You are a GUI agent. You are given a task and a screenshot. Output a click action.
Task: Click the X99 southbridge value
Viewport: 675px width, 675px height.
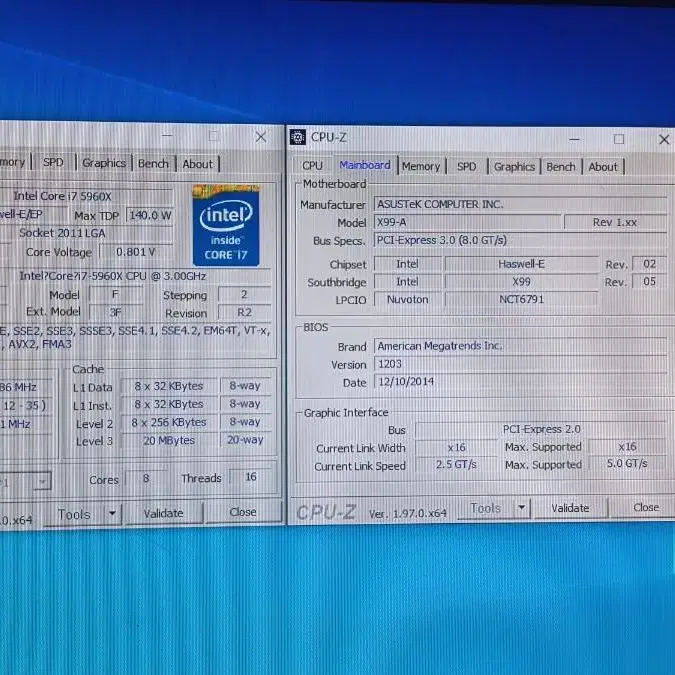click(x=521, y=282)
